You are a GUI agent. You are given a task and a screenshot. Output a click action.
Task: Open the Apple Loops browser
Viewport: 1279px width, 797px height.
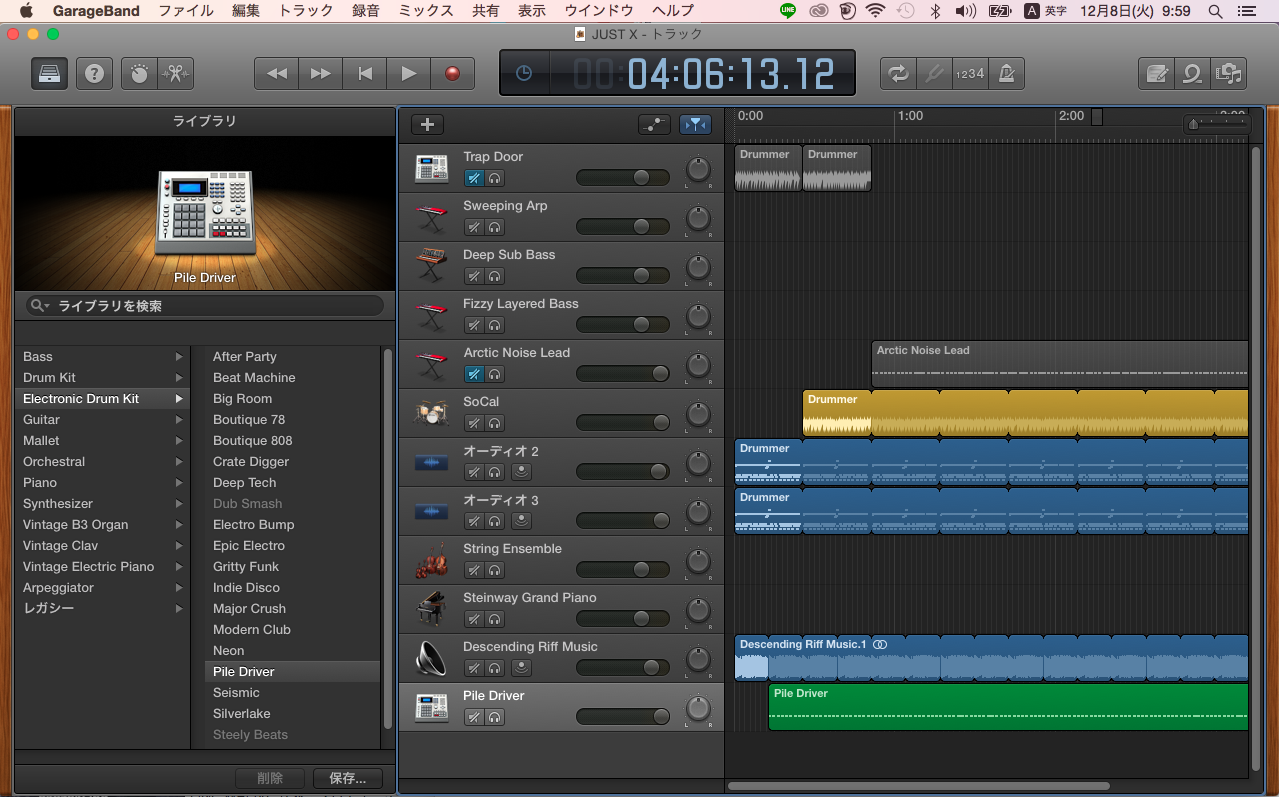pos(1192,73)
